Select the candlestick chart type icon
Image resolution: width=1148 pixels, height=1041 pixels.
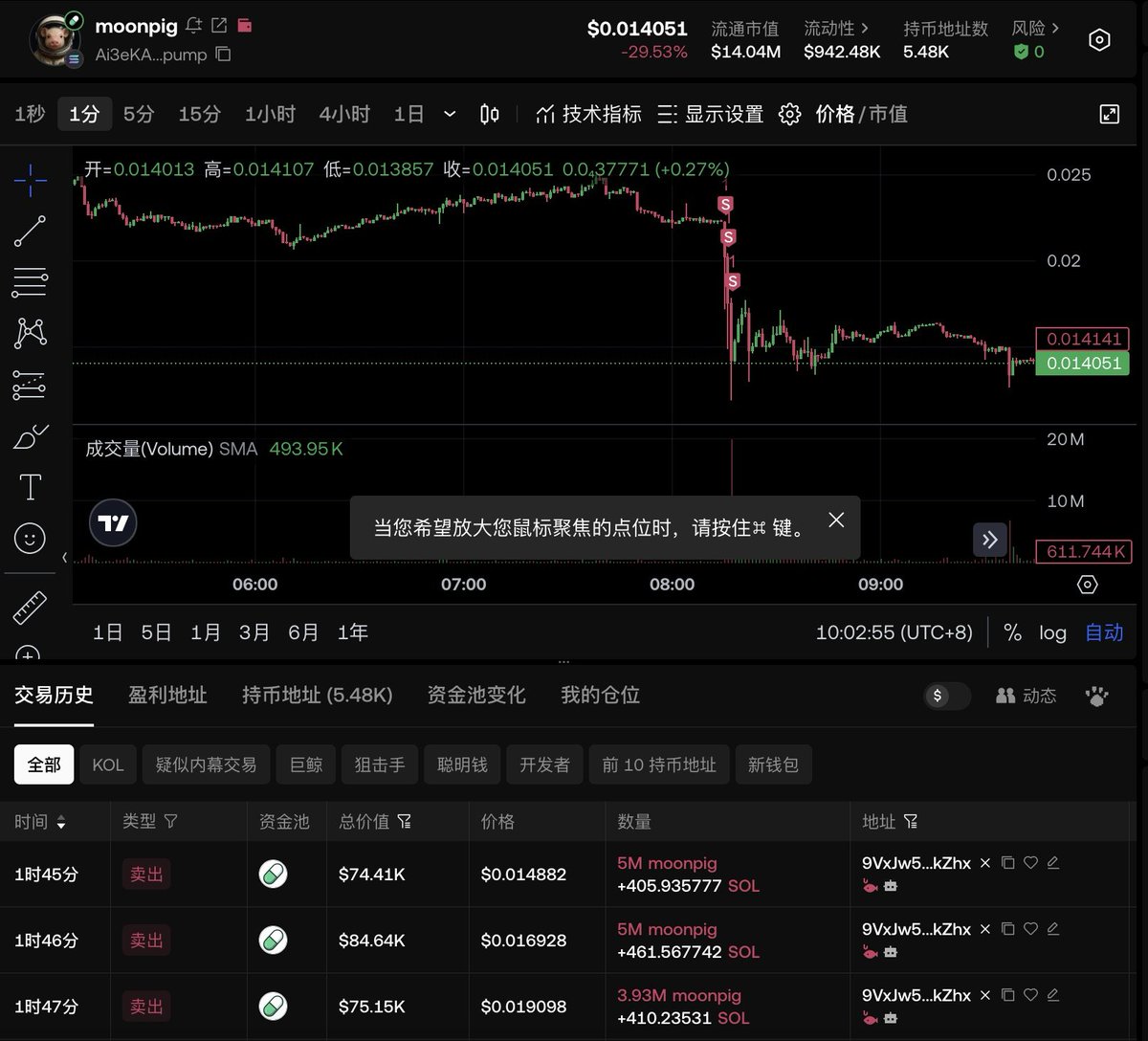pyautogui.click(x=489, y=114)
